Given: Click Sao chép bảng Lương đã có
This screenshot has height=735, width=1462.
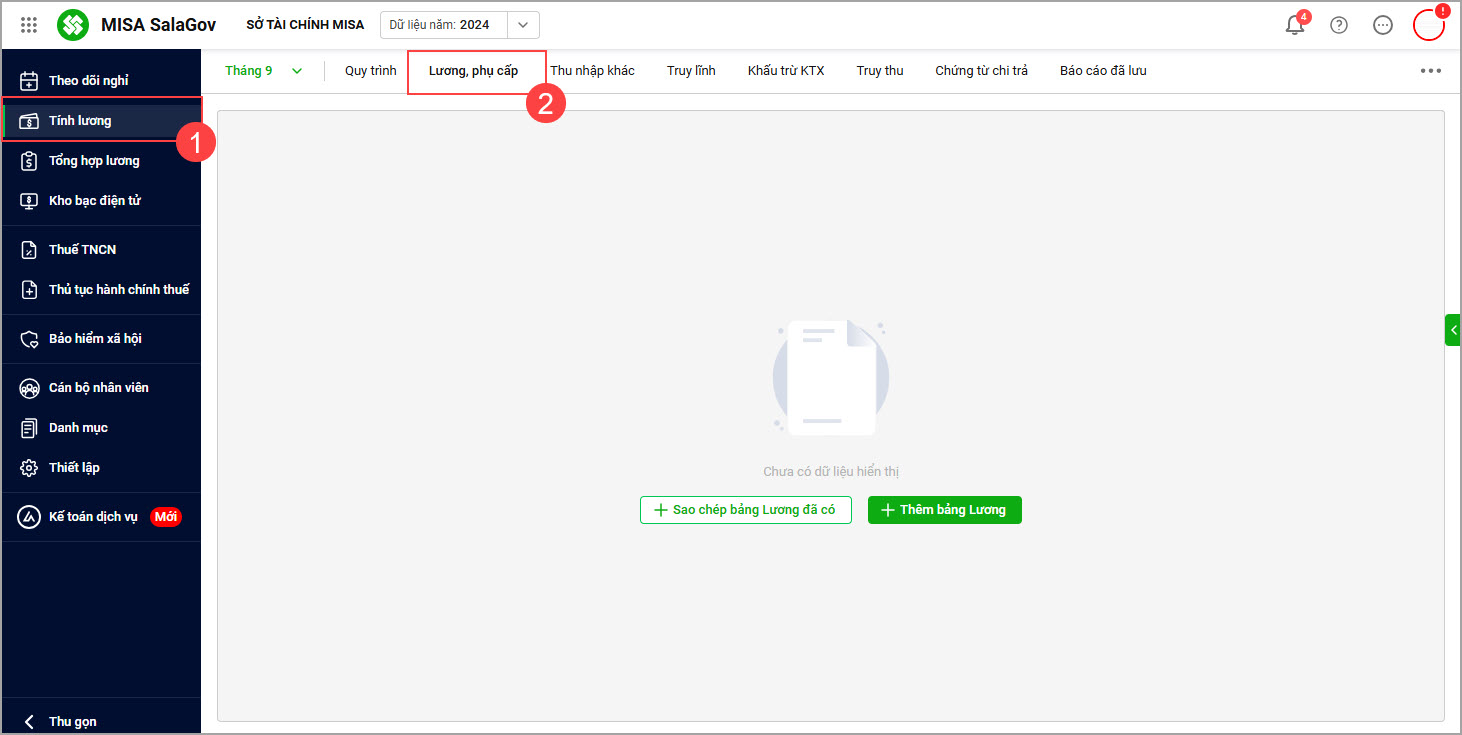Looking at the screenshot, I should click(x=746, y=510).
